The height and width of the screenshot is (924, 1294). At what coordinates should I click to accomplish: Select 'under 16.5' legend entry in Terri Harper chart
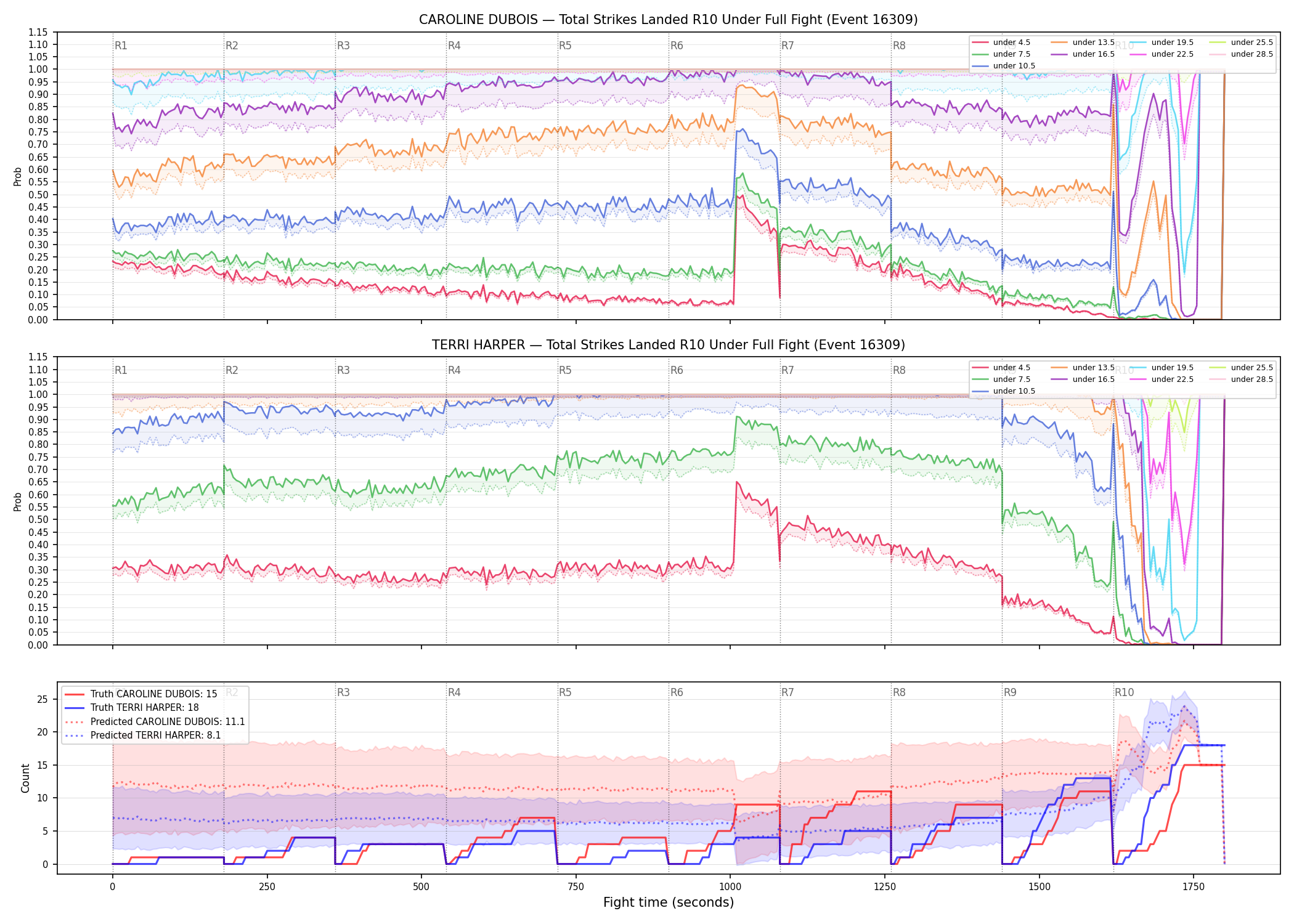click(1083, 379)
